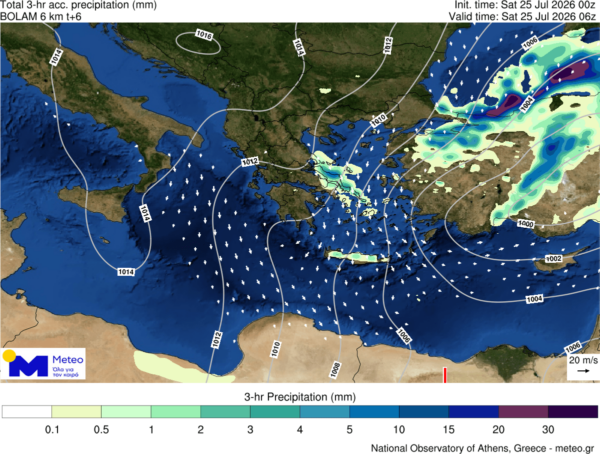Viewport: 600px width, 454px height.
Task: Click the 1002 isobar label near Cyprus
Action: (x=553, y=259)
